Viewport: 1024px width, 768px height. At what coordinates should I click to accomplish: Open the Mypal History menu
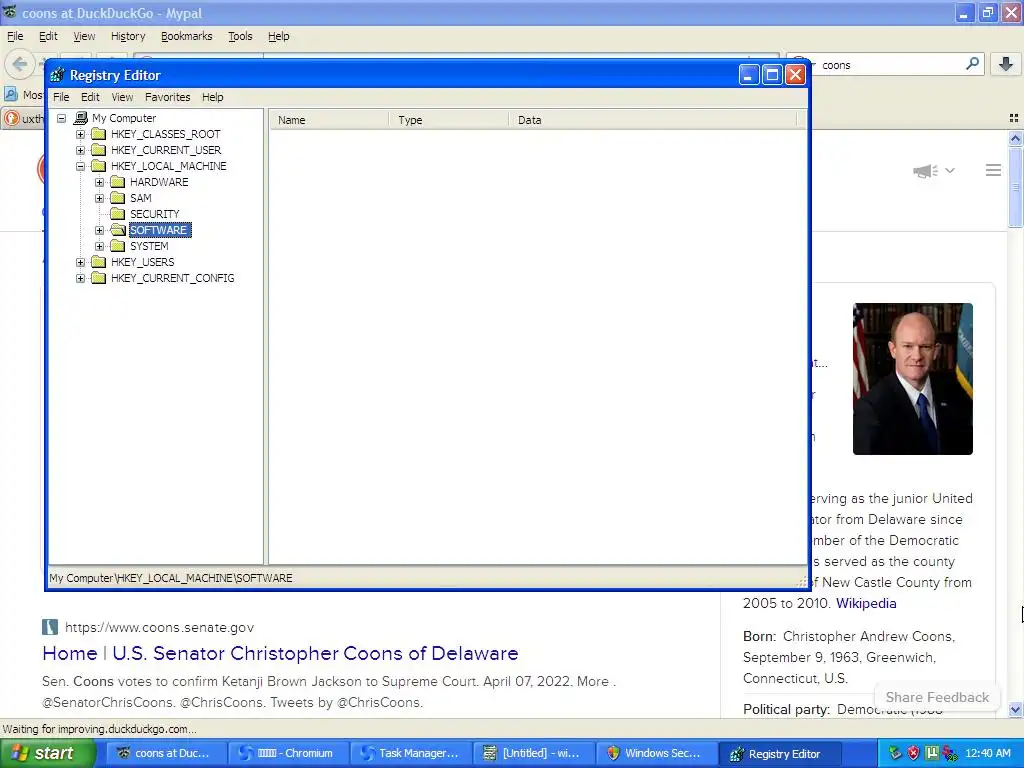128,37
